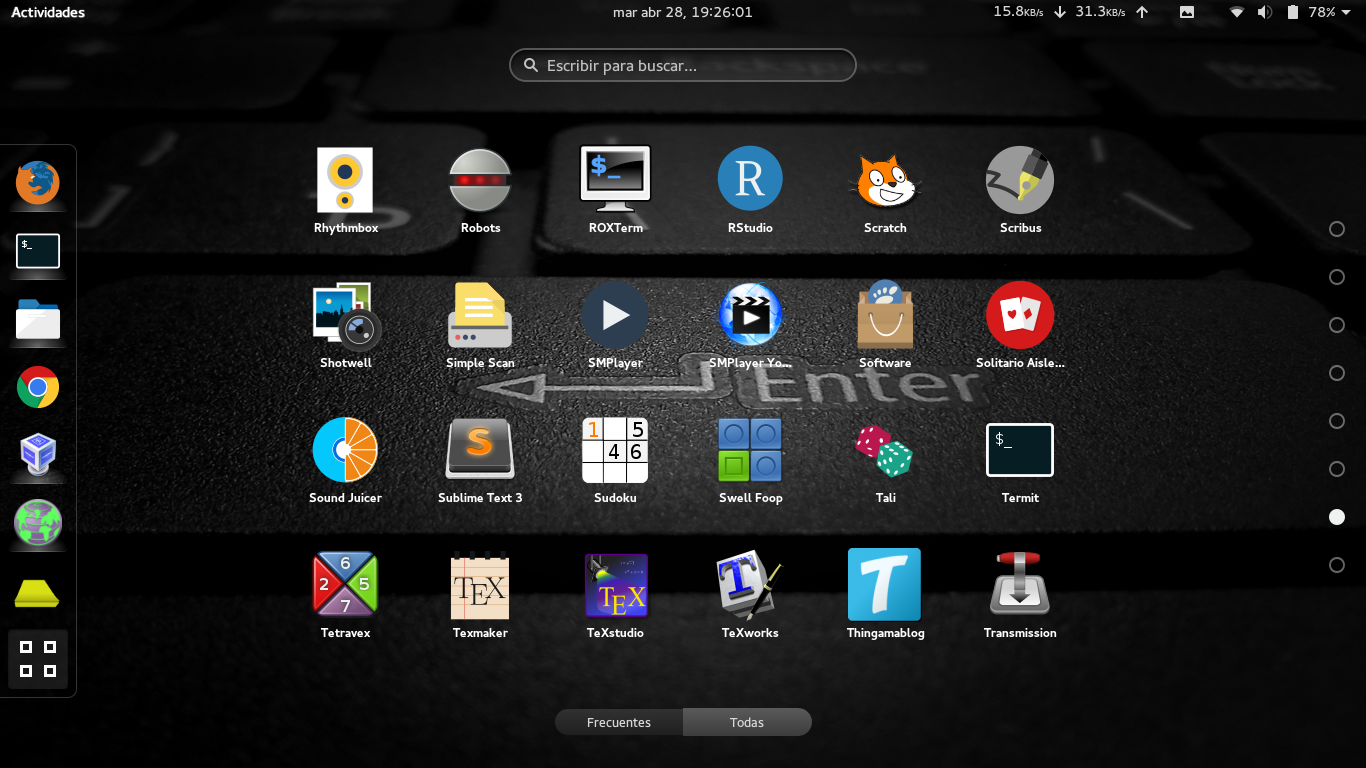Open Transmission torrent client
Screen dimensions: 1366x768
(1020, 583)
